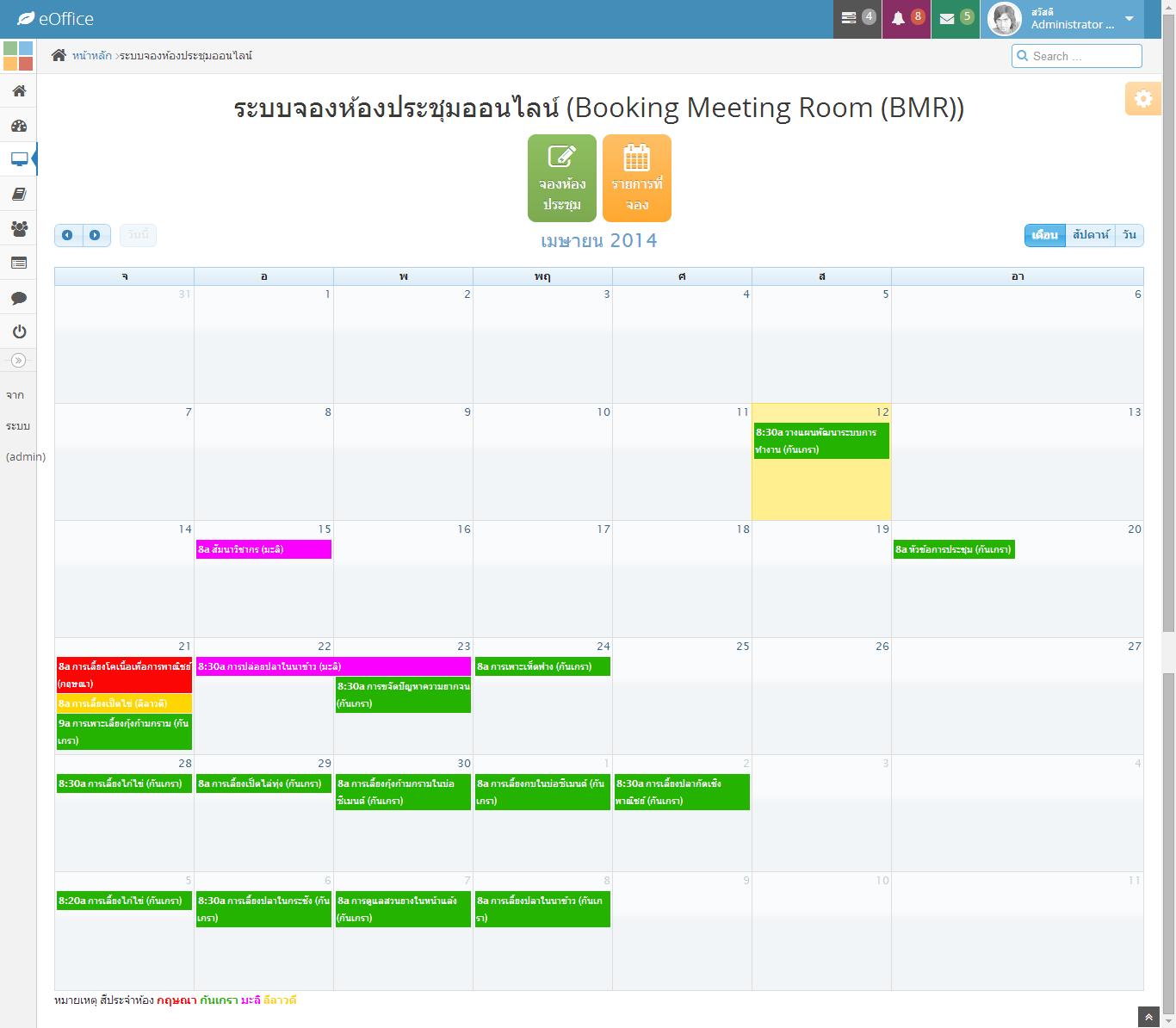This screenshot has width=1176, height=1028.
Task: Open the 8:30a event on April 28
Action: 125,783
